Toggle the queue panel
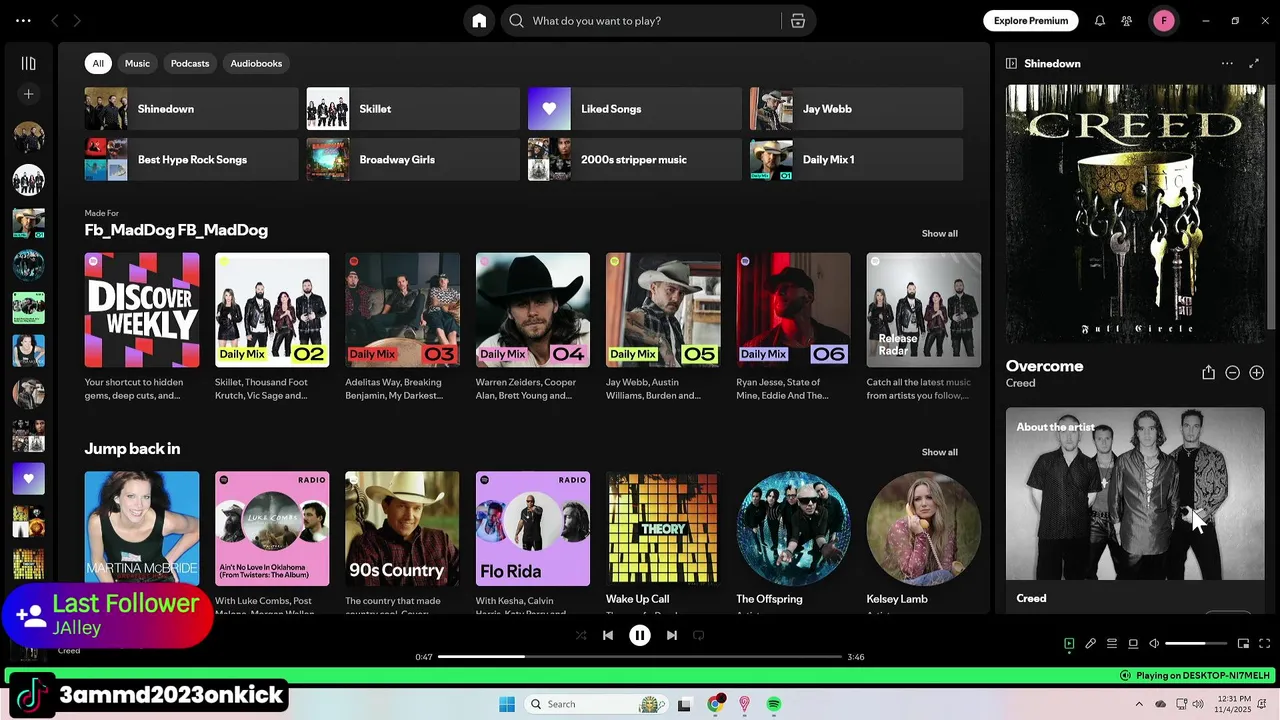This screenshot has width=1280, height=720. pyautogui.click(x=1112, y=644)
